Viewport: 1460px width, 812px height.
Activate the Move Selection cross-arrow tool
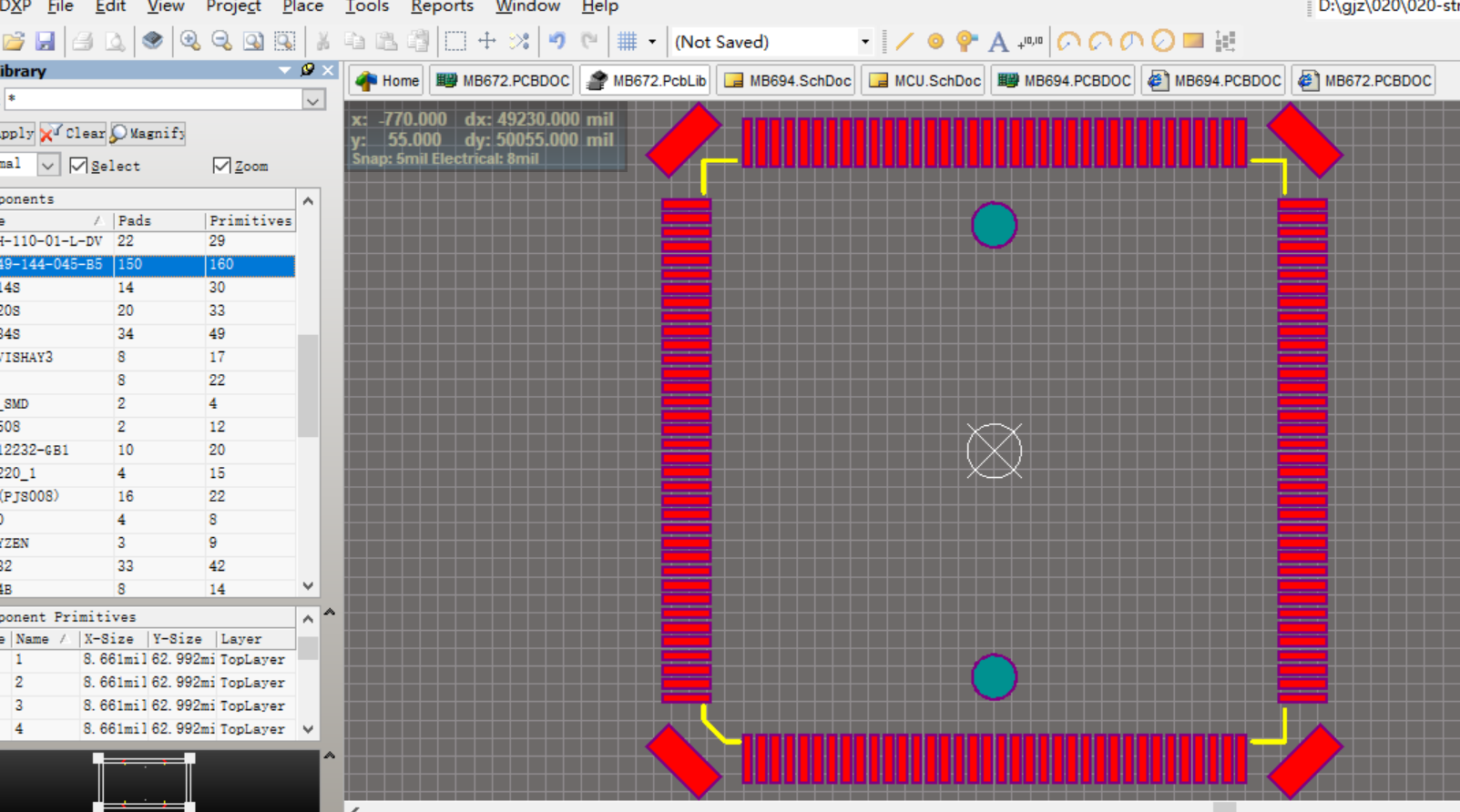pos(487,42)
